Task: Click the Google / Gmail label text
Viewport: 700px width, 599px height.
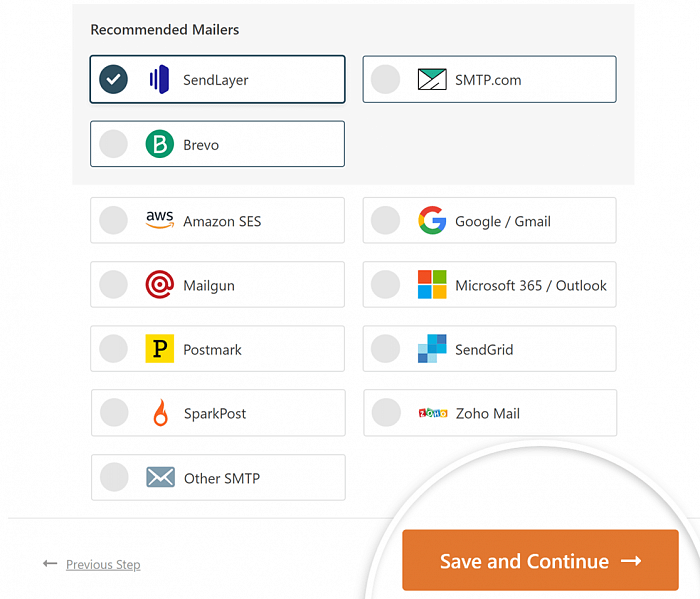Action: [x=503, y=222]
